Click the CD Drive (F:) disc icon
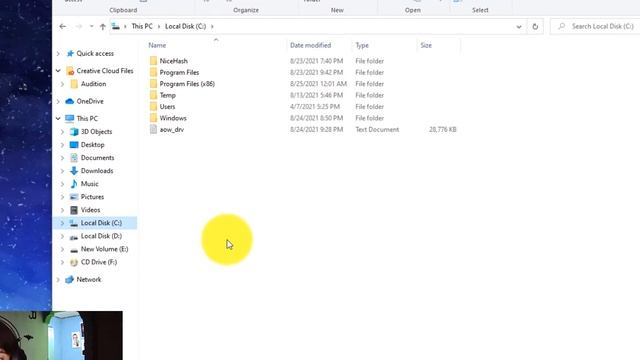640x360 pixels. point(74,262)
